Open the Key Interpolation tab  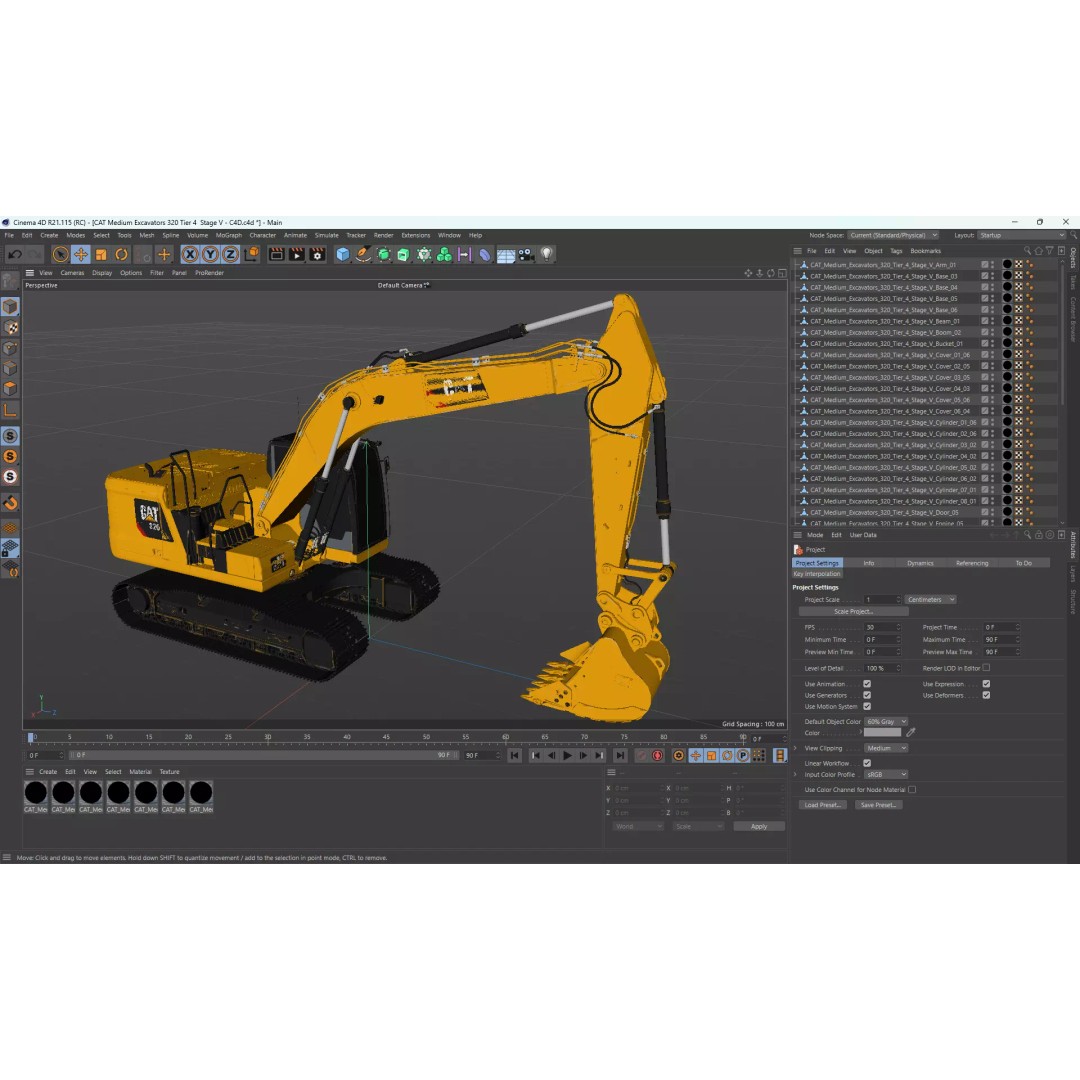click(x=817, y=574)
